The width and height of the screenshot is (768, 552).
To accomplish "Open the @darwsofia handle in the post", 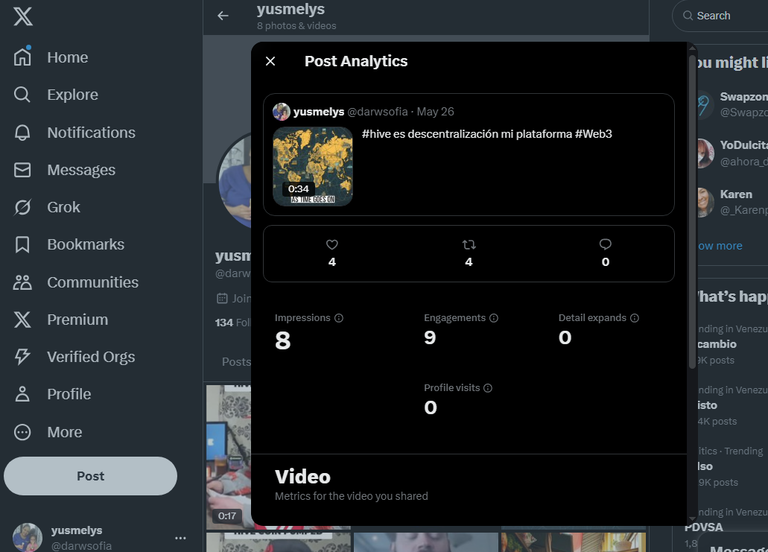I will click(378, 112).
